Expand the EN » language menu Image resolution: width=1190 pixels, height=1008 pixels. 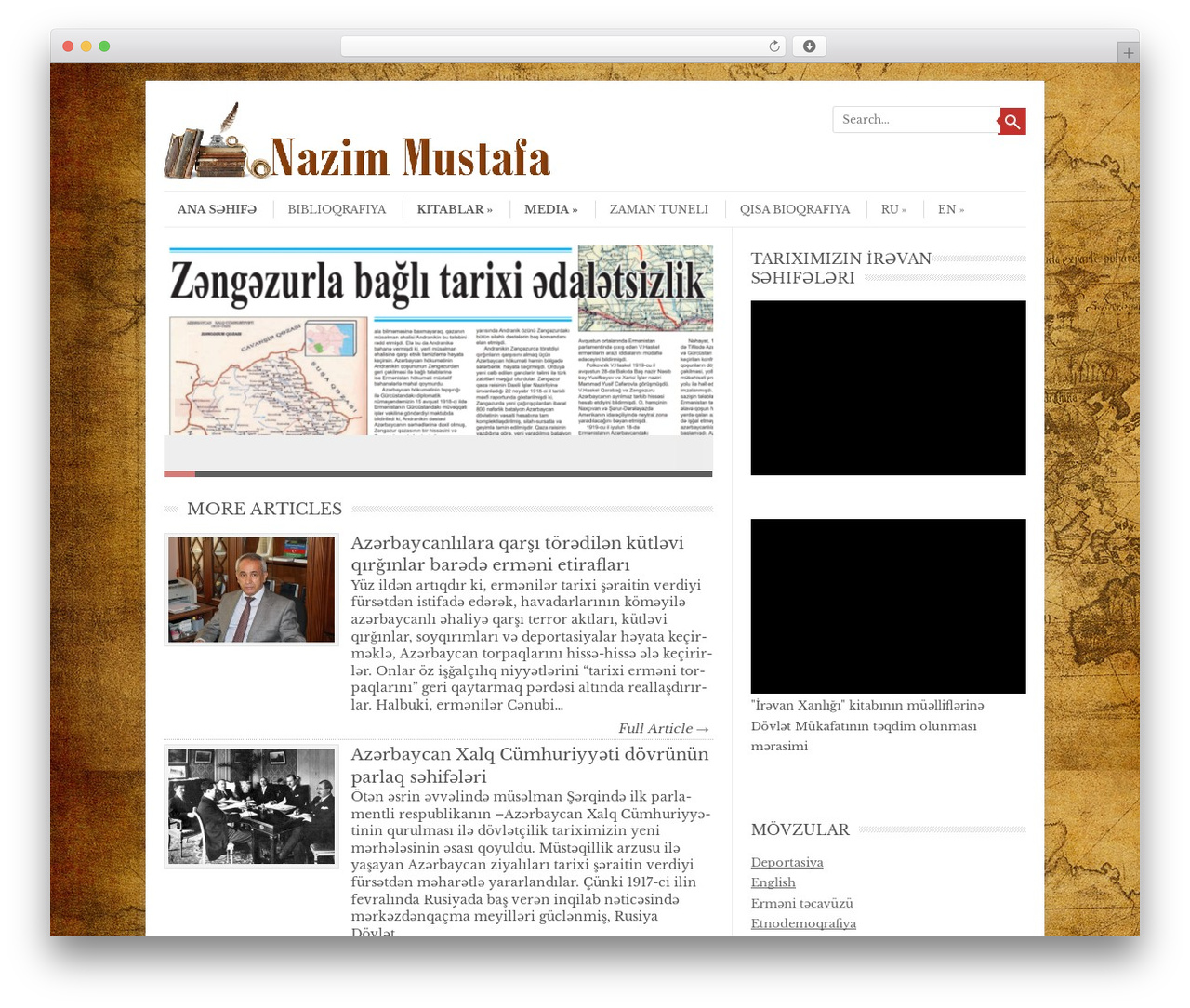tap(951, 209)
